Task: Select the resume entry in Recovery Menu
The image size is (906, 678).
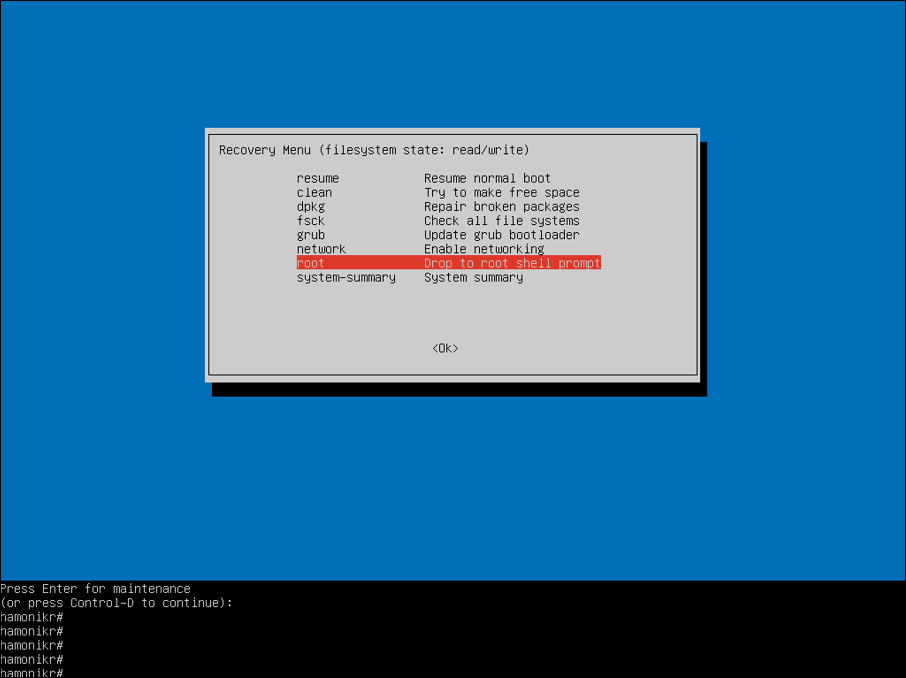Action: pyautogui.click(x=317, y=178)
